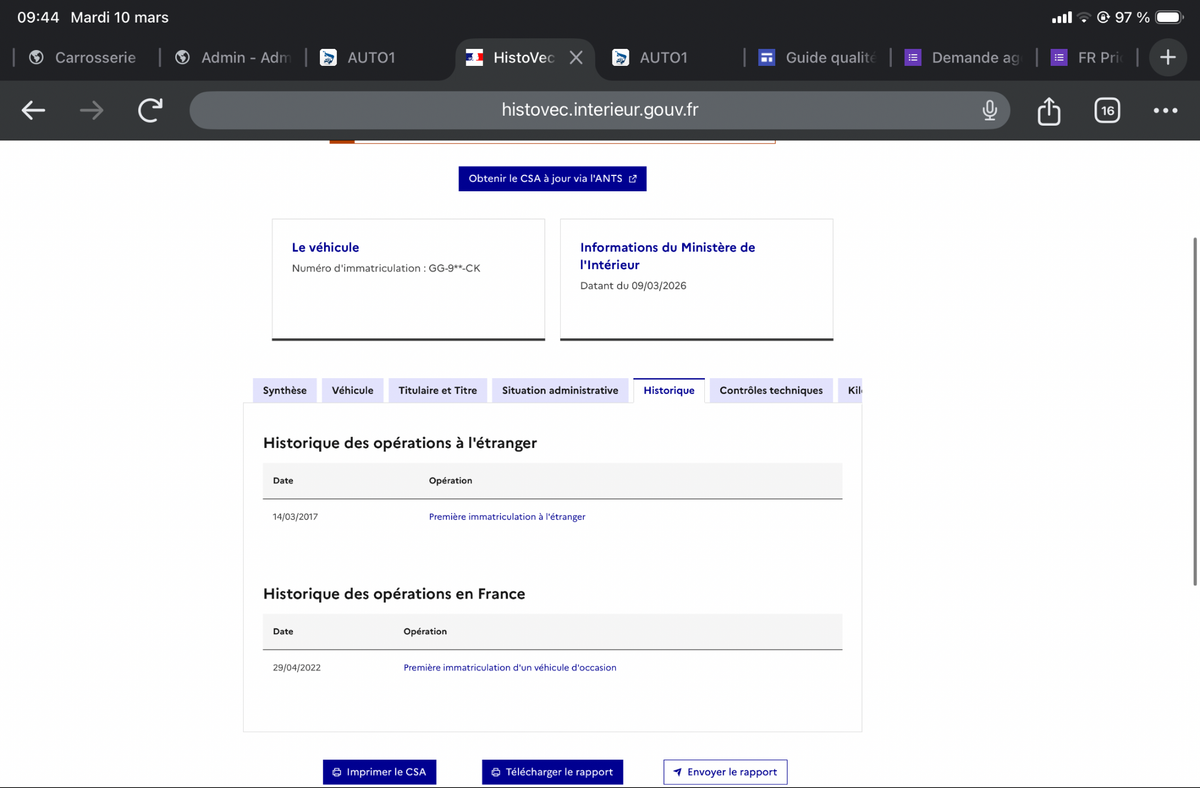Switch to the Carrosserie browser tab
The width and height of the screenshot is (1200, 788).
[x=83, y=58]
